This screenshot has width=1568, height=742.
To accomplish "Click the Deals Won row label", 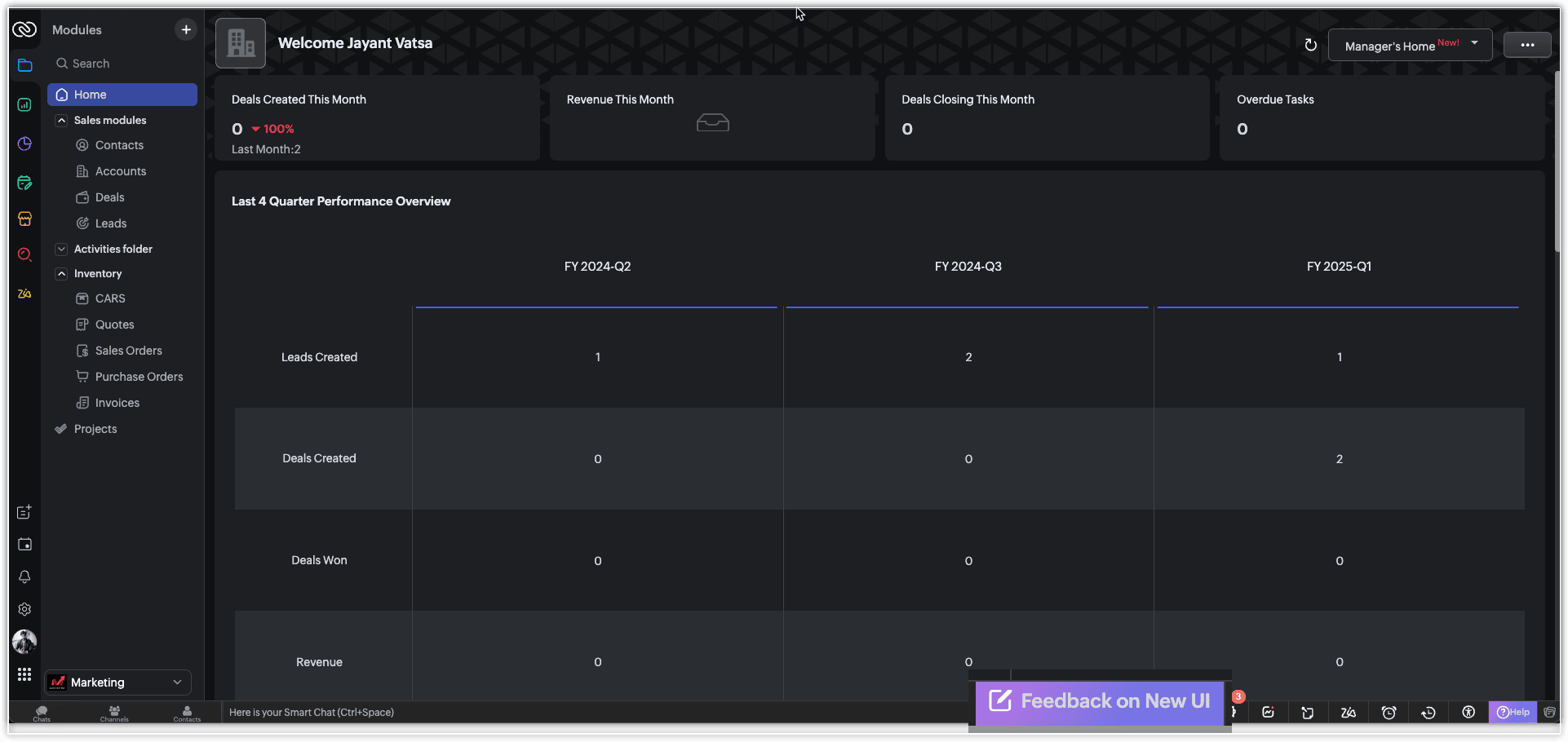I will pyautogui.click(x=319, y=560).
